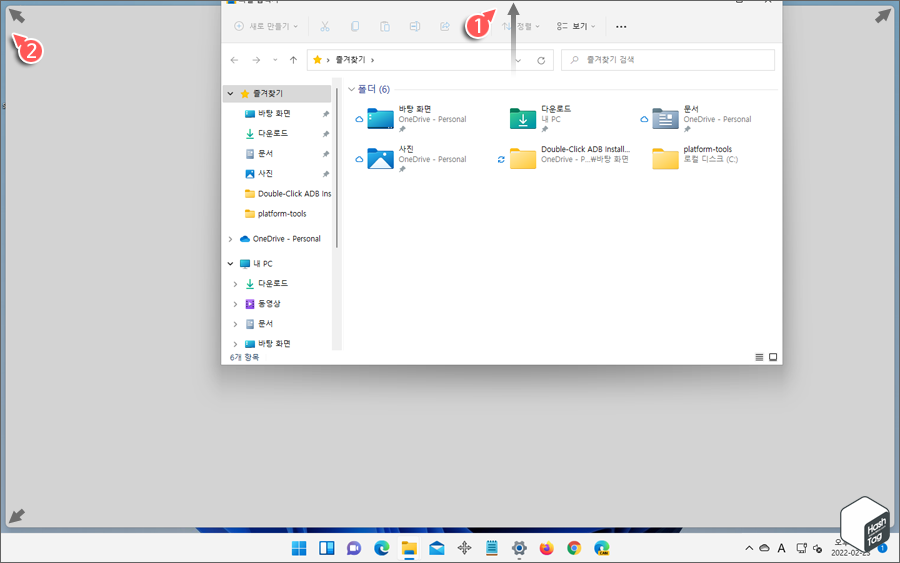This screenshot has height=563, width=900.
Task: Switch to details list view icon in status bar
Action: pyautogui.click(x=759, y=357)
